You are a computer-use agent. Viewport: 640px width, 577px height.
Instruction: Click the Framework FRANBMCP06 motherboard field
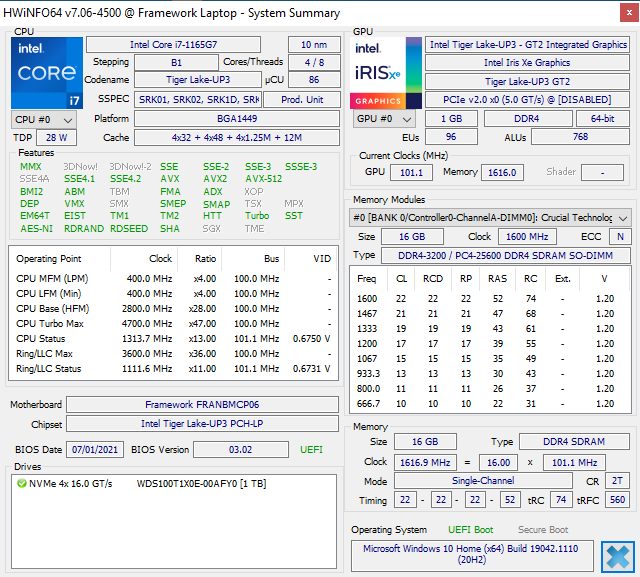click(202, 404)
